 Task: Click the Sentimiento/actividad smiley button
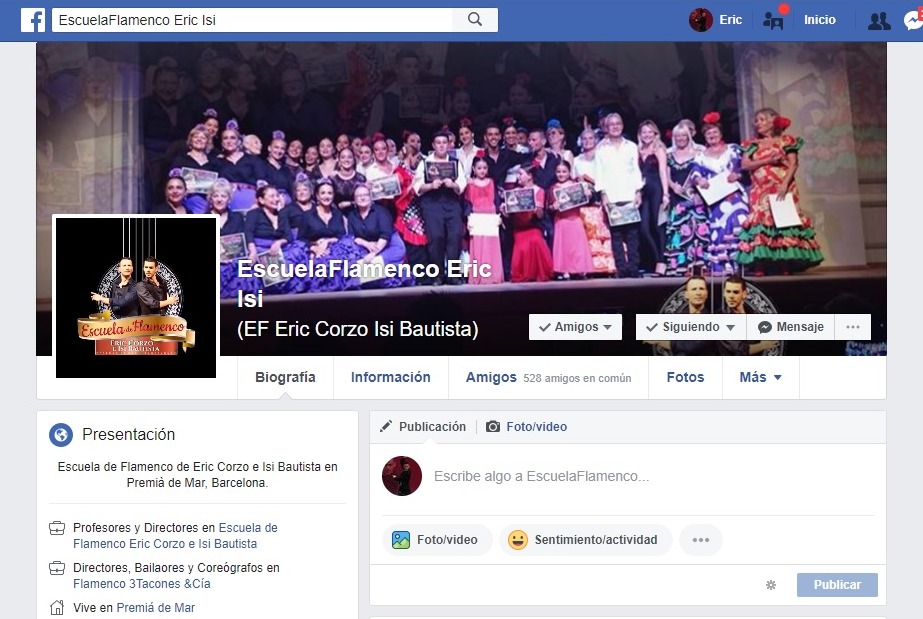(x=585, y=540)
